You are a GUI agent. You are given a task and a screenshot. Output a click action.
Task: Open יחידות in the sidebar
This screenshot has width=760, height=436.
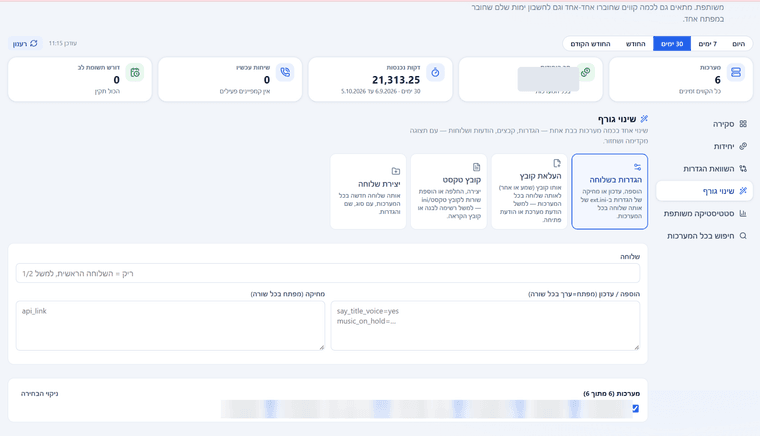pyautogui.click(x=704, y=146)
